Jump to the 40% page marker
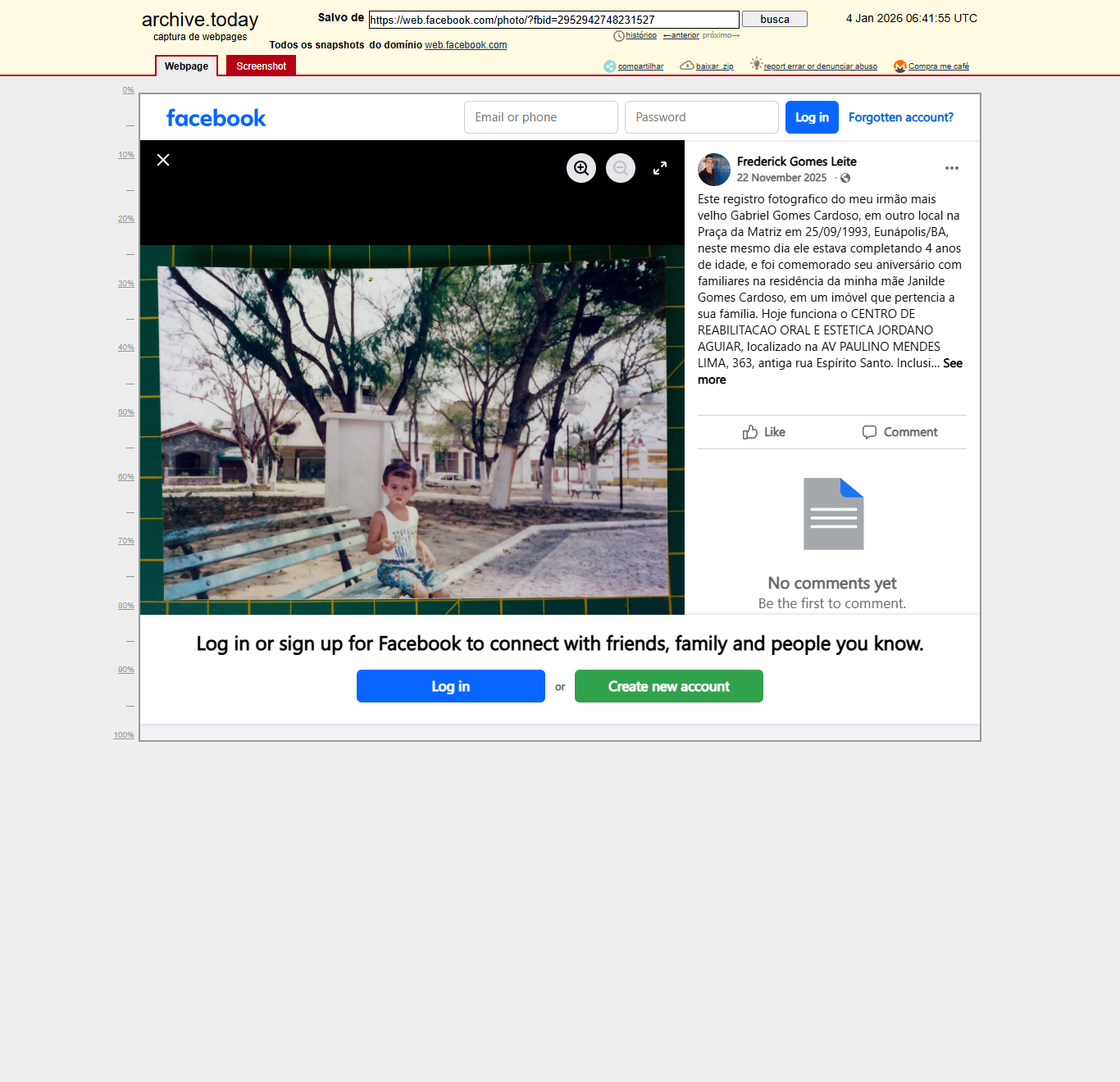The height and width of the screenshot is (1082, 1120). 126,348
